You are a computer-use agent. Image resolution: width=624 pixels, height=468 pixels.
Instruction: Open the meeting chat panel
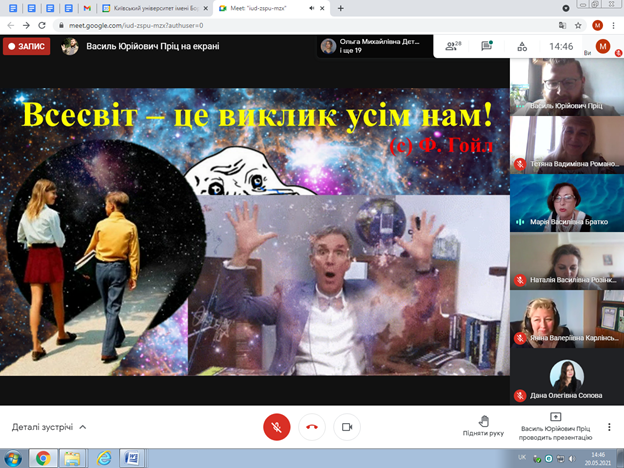click(487, 46)
